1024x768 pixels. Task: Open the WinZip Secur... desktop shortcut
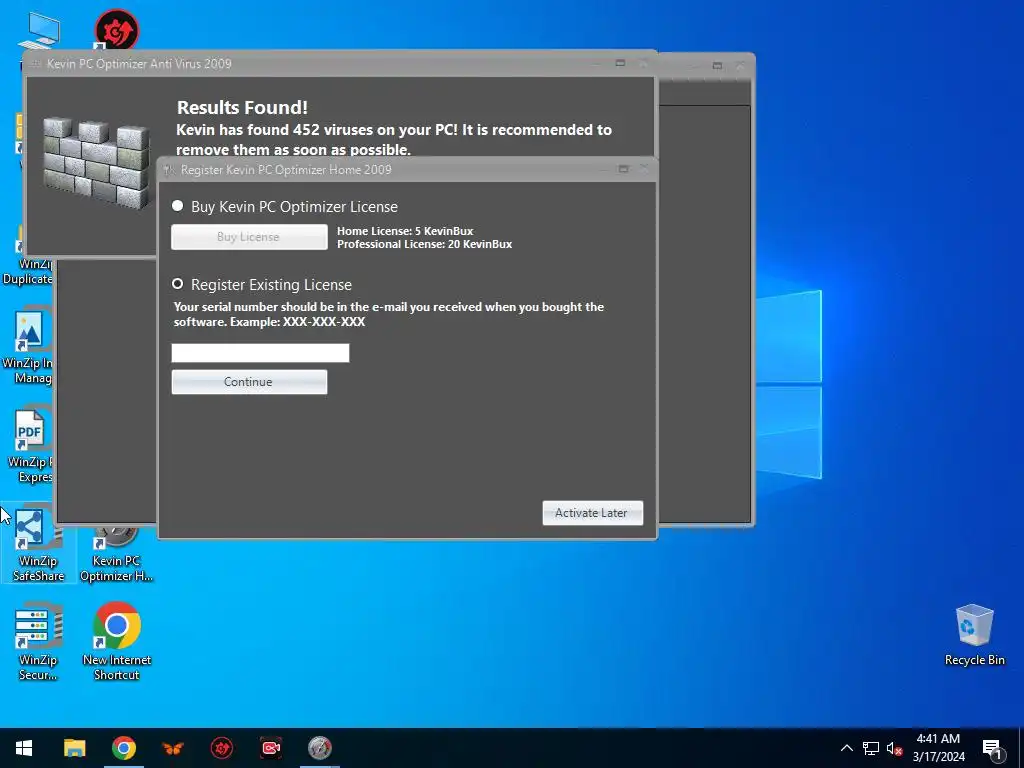[x=39, y=643]
